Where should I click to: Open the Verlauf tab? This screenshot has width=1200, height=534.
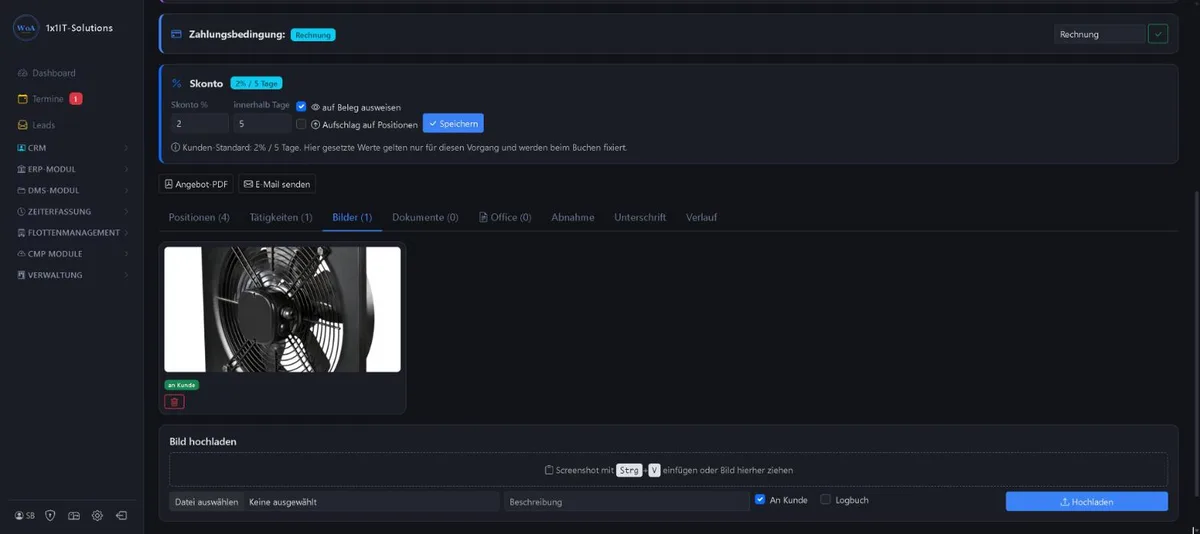(701, 217)
